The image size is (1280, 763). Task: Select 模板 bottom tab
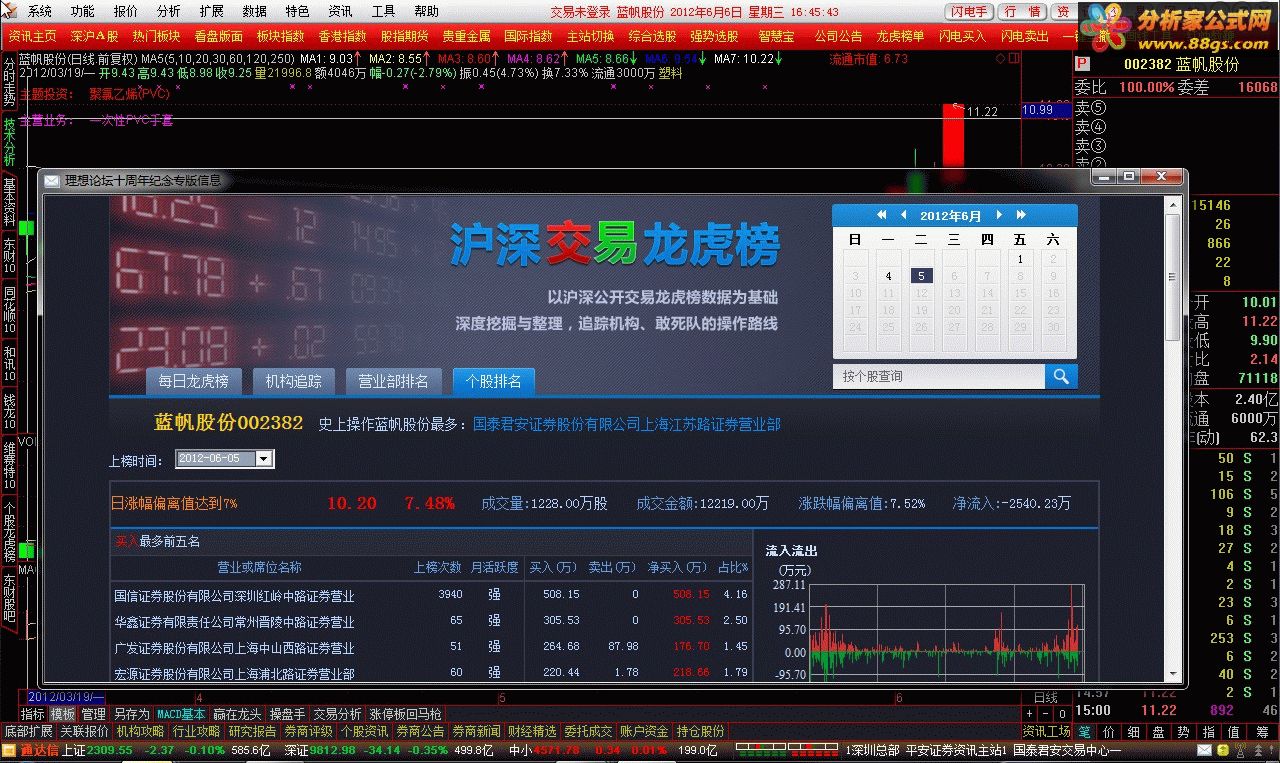click(x=63, y=714)
